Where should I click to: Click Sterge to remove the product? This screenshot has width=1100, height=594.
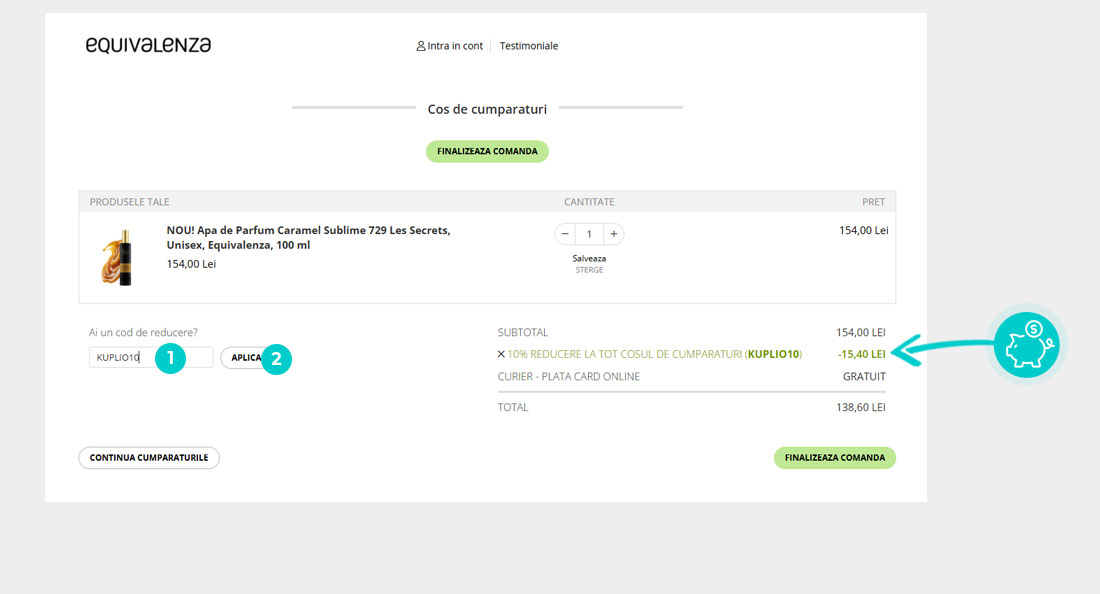pyautogui.click(x=589, y=270)
